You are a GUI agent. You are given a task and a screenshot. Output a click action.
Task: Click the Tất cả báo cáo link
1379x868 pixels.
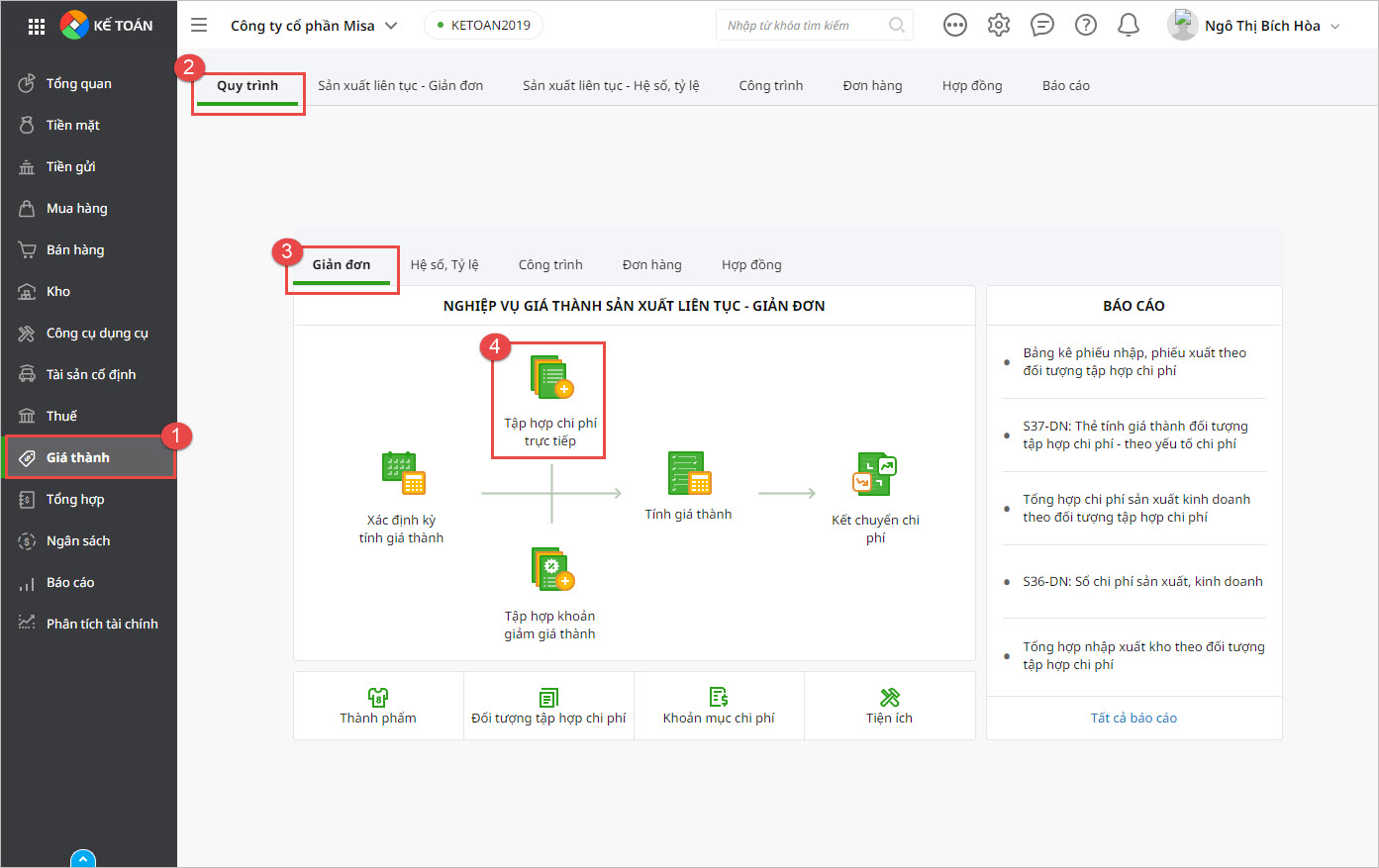(1134, 719)
